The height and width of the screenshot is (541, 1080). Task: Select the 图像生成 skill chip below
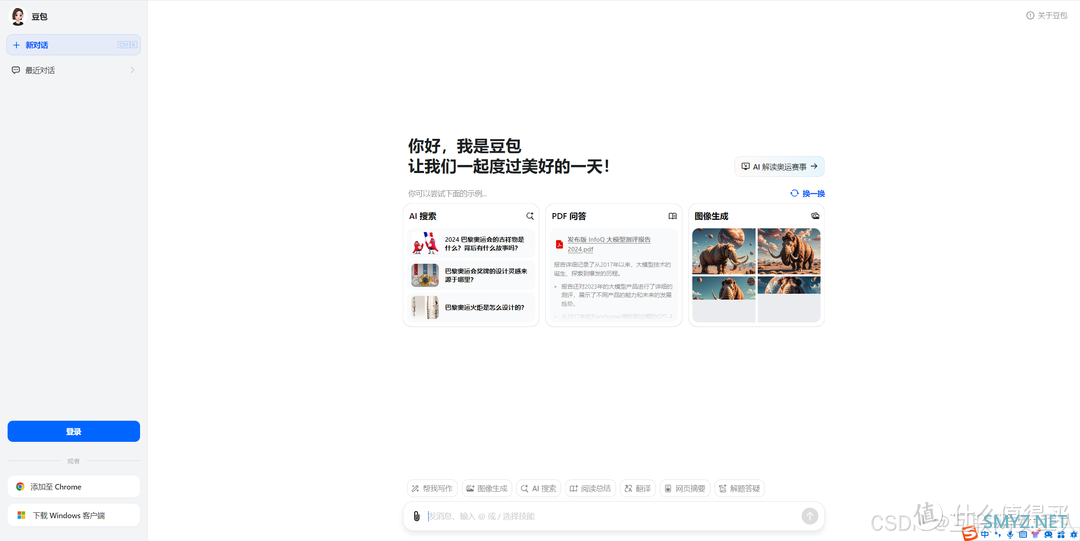point(487,489)
